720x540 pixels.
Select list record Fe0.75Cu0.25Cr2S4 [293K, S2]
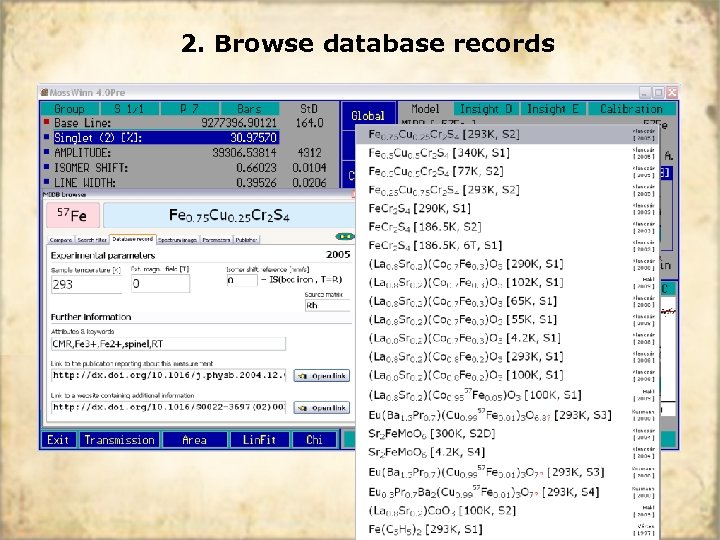click(x=507, y=135)
